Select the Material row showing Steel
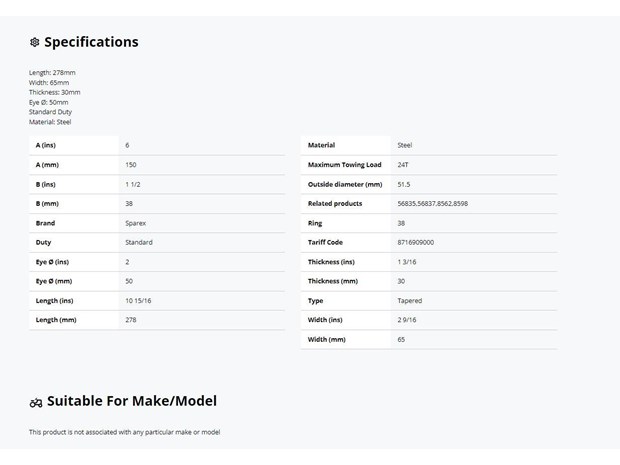This screenshot has width=620, height=465. click(429, 145)
